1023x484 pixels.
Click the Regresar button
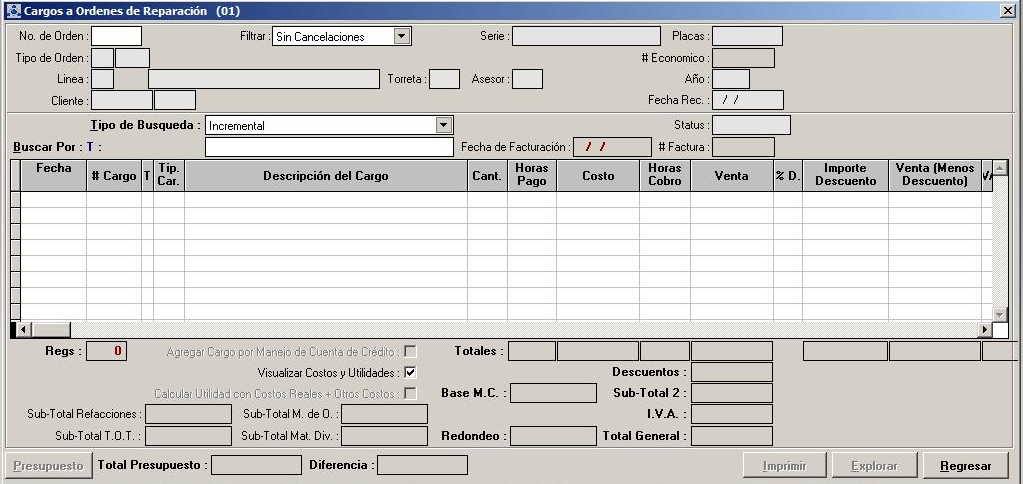(965, 466)
